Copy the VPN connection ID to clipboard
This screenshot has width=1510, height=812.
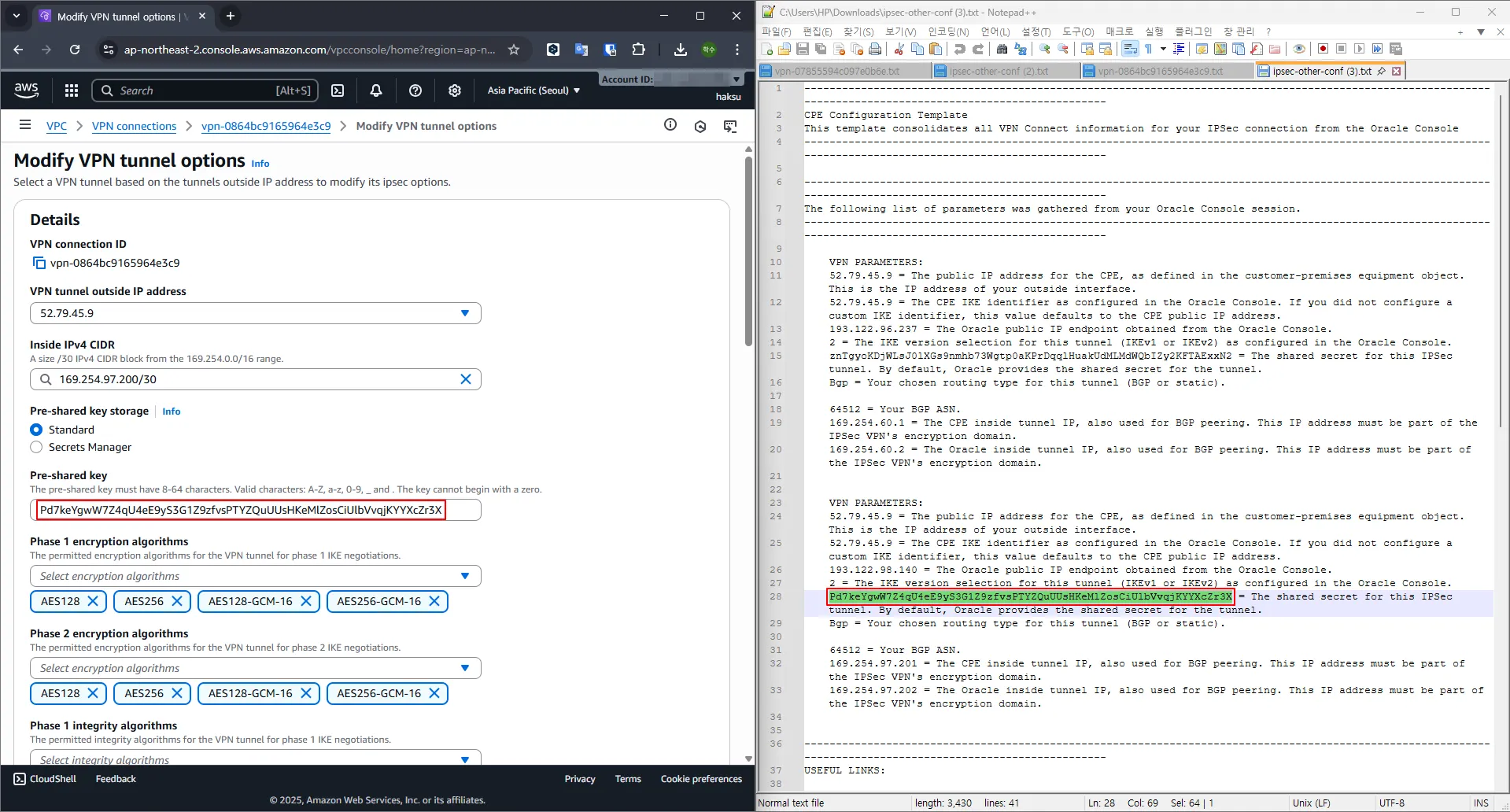pos(39,263)
